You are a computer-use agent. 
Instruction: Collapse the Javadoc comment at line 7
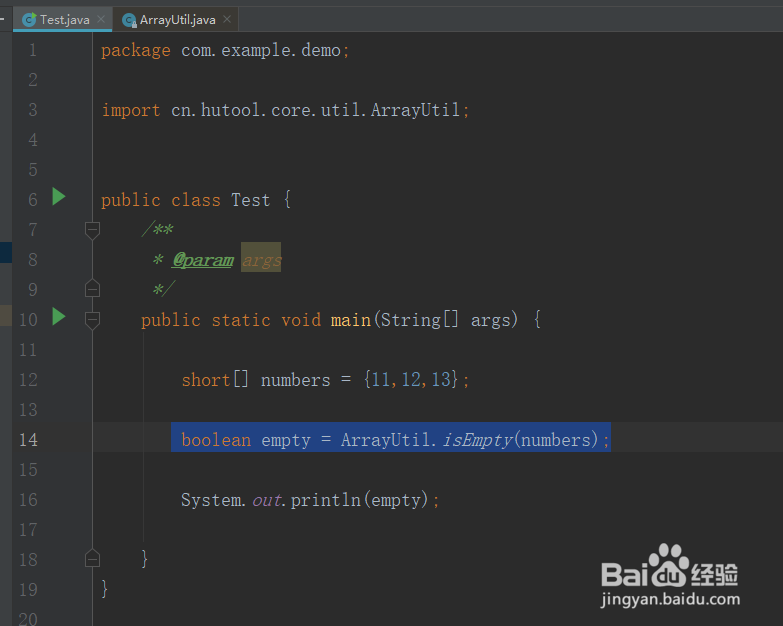pos(92,231)
